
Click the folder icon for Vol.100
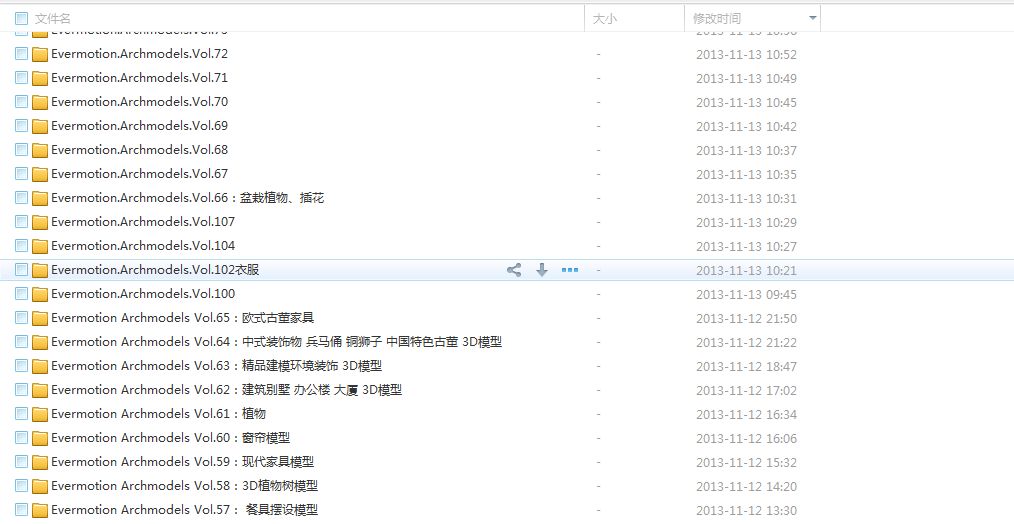40,294
